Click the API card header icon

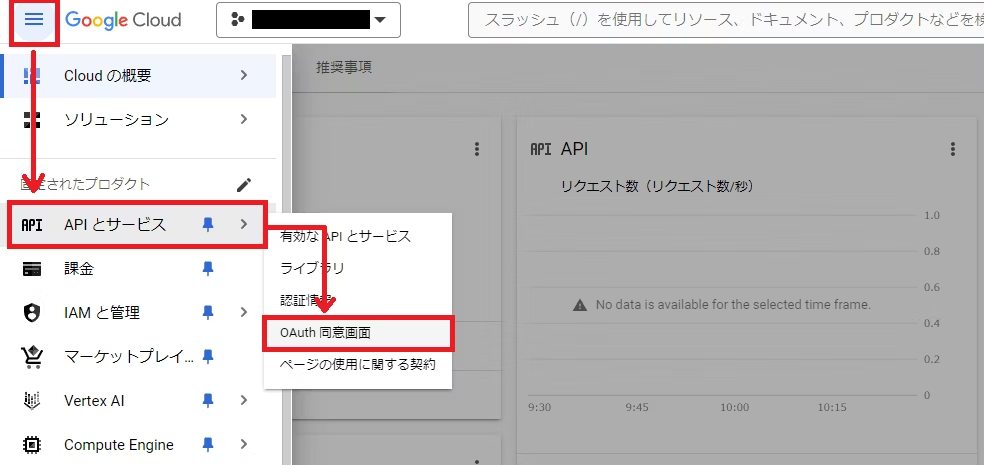tap(541, 149)
